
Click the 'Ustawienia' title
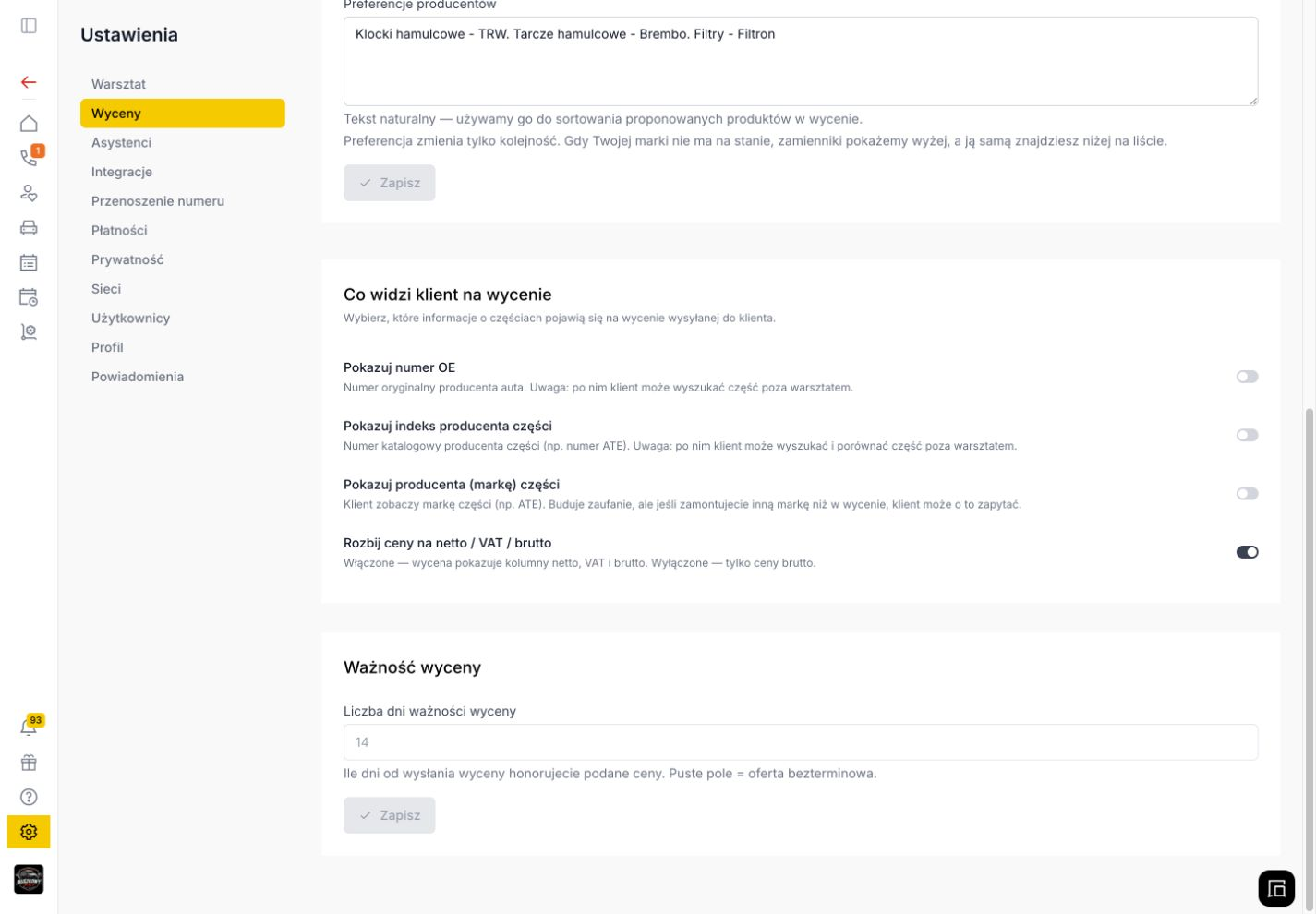(x=129, y=35)
